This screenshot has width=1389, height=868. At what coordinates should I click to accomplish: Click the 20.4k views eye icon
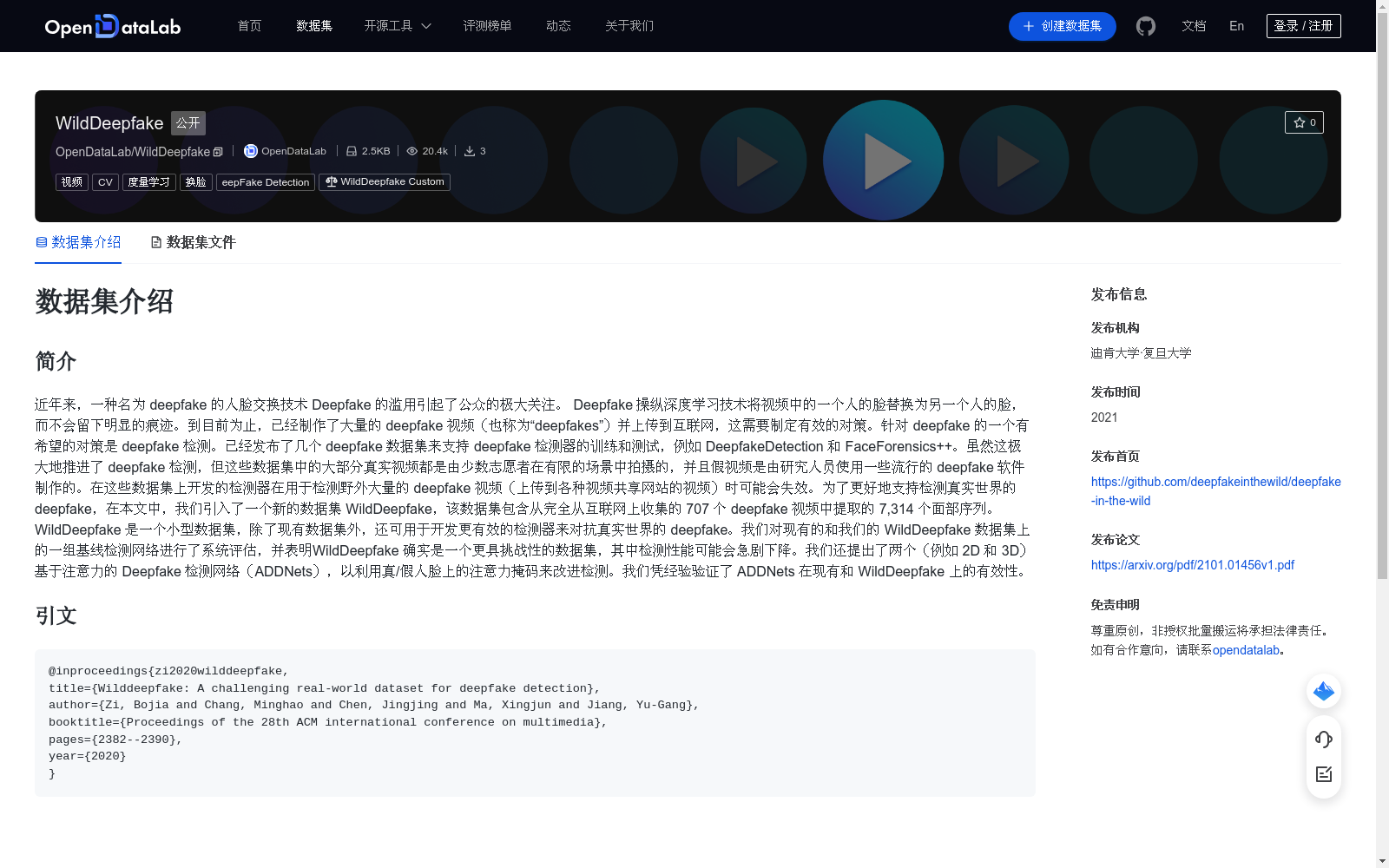pos(412,151)
